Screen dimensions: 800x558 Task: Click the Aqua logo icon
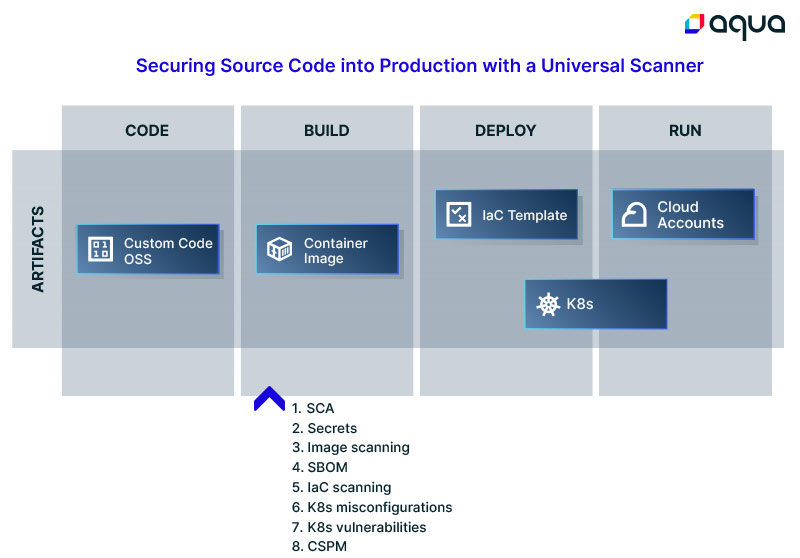(694, 23)
